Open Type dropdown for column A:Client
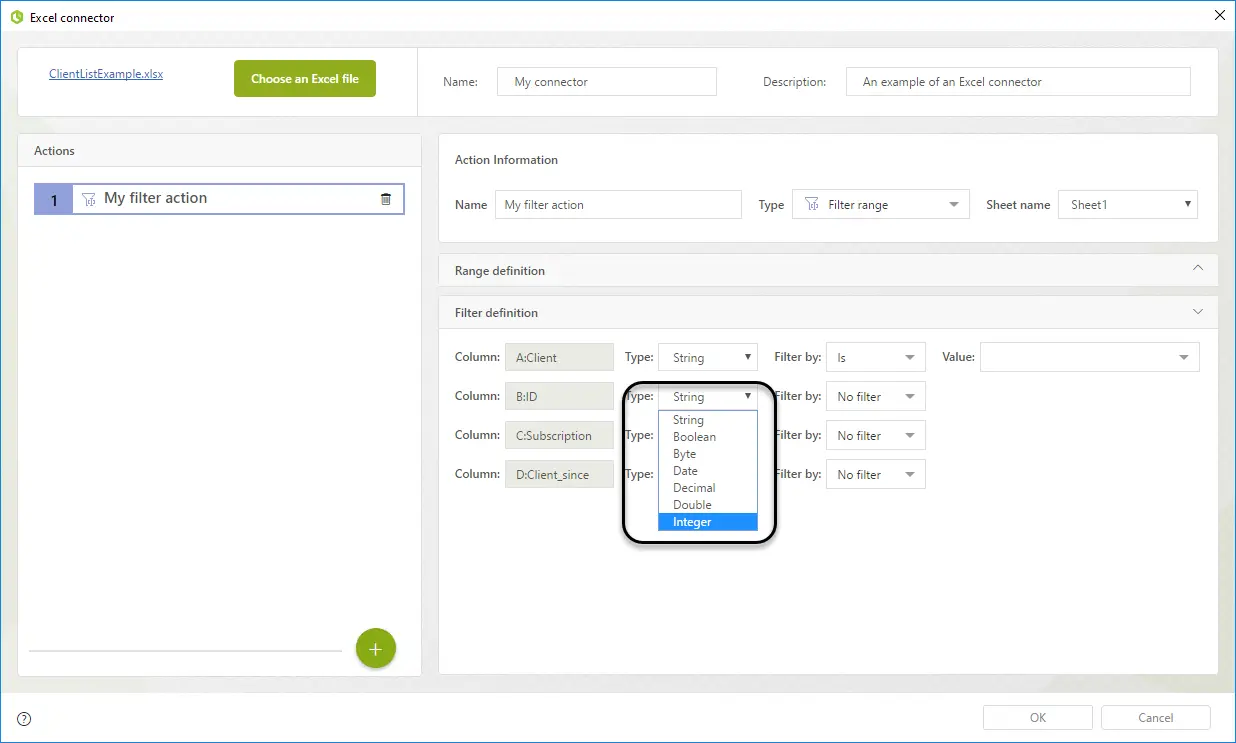The image size is (1236, 743). click(x=708, y=357)
